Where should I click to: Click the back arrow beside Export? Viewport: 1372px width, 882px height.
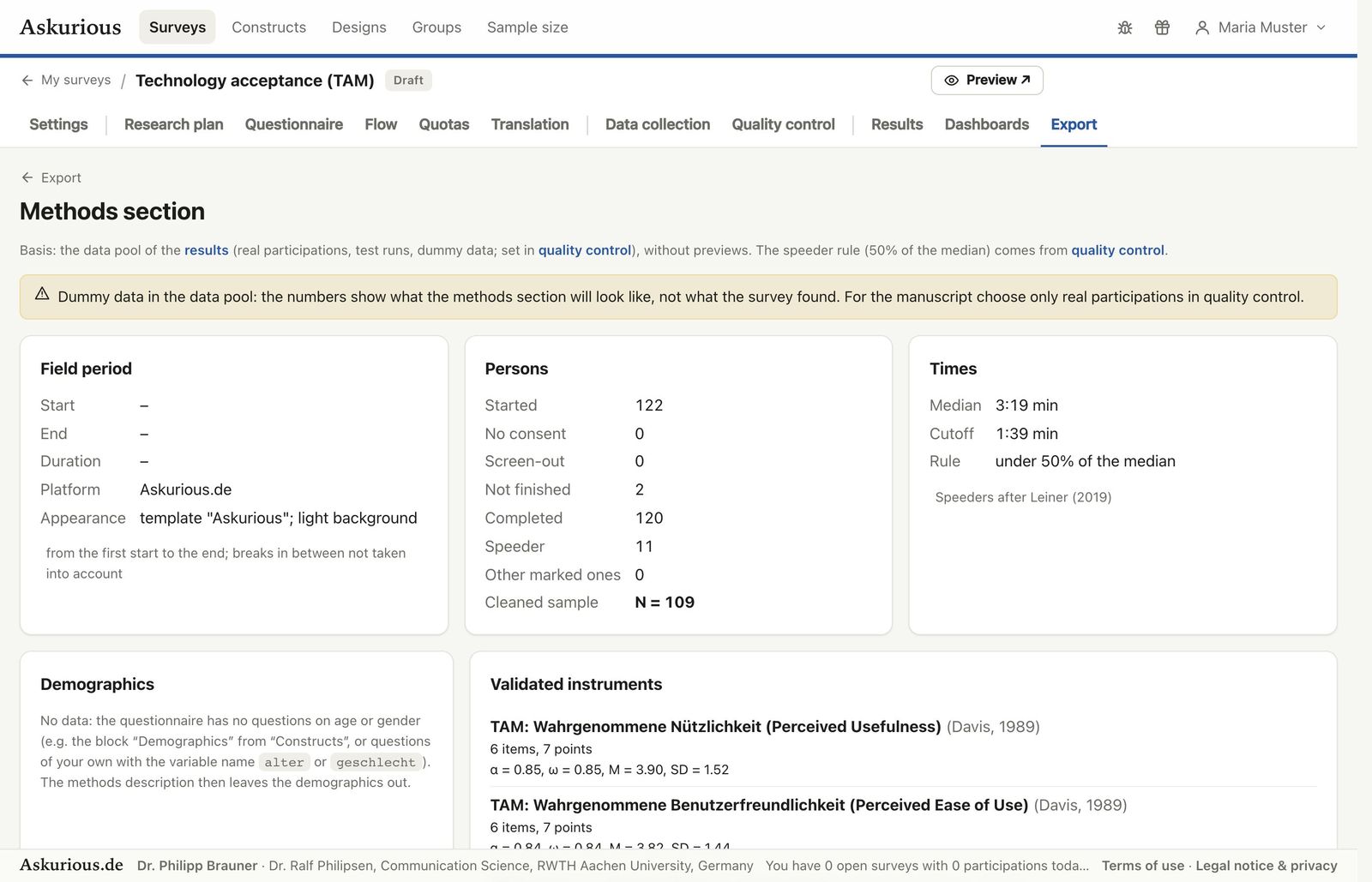27,177
